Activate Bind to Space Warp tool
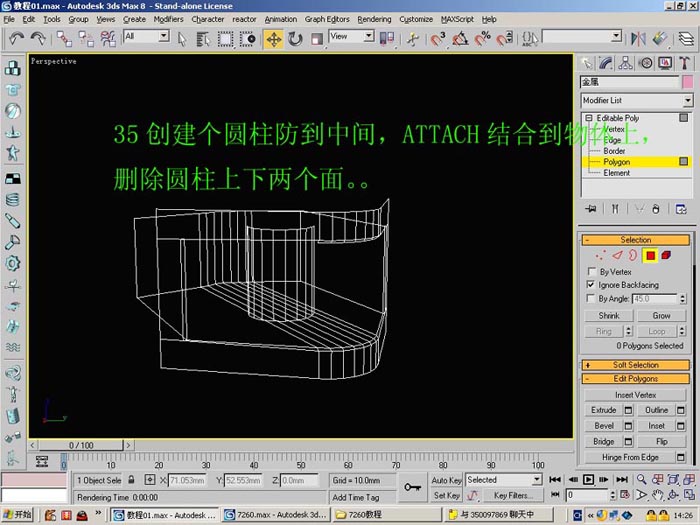The image size is (700, 525). [x=108, y=39]
